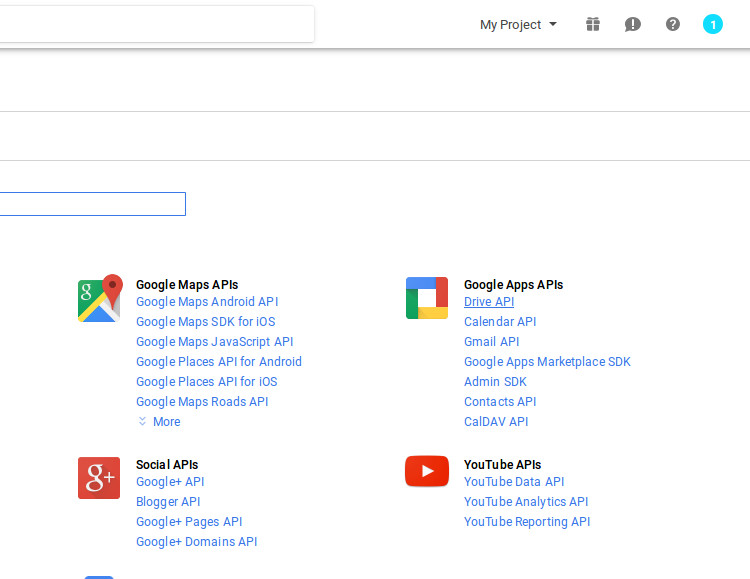Open Google Places API for iOS

[x=207, y=382]
